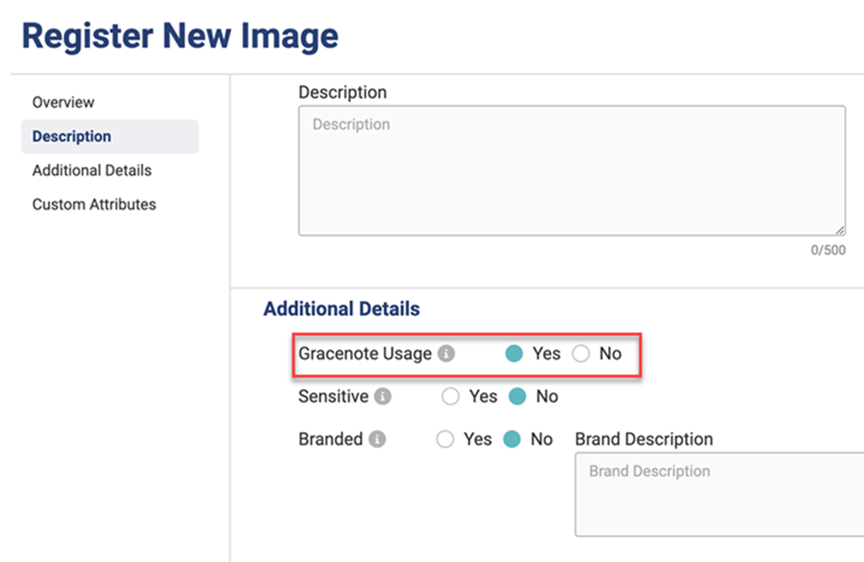Viewport: 864px width, 562px height.
Task: Go to Description in the sidebar
Action: [71, 136]
